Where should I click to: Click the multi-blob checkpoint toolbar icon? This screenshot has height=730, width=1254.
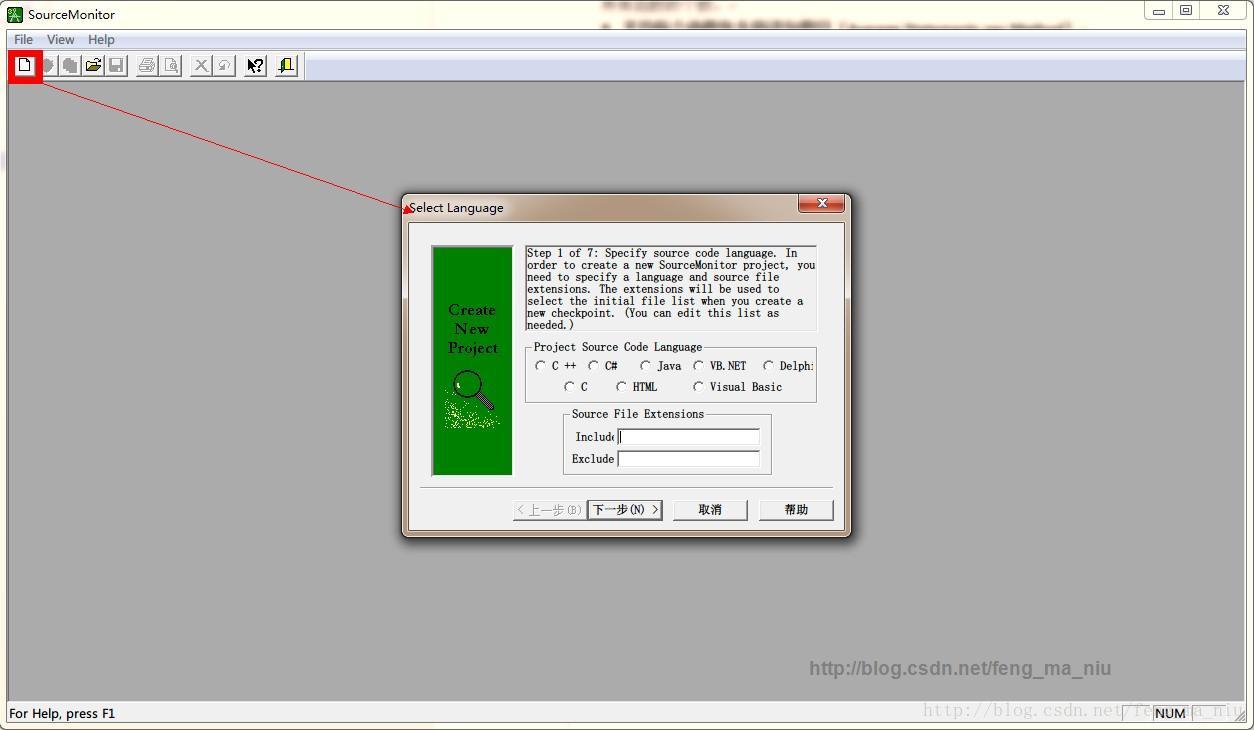point(70,66)
